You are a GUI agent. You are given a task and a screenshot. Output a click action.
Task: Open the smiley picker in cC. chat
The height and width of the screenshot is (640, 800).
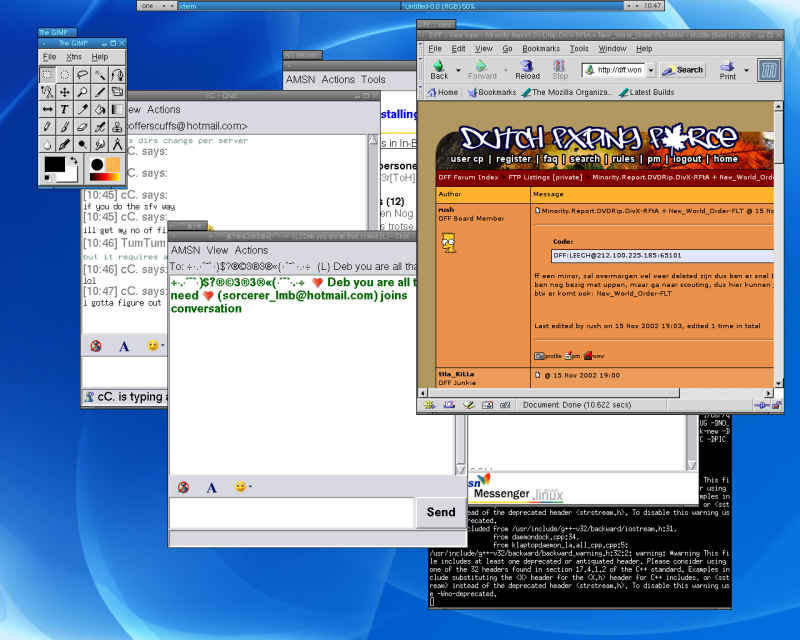point(156,346)
